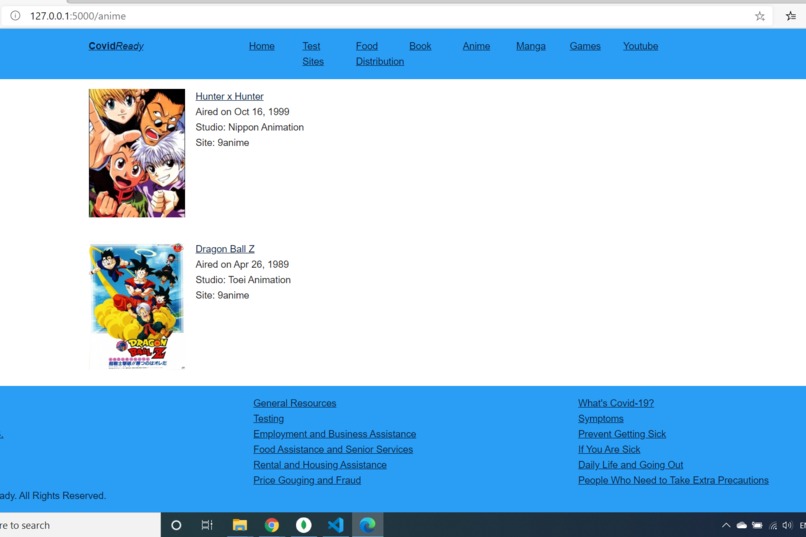Open the Youtube nav link
The height and width of the screenshot is (537, 806).
pos(640,46)
